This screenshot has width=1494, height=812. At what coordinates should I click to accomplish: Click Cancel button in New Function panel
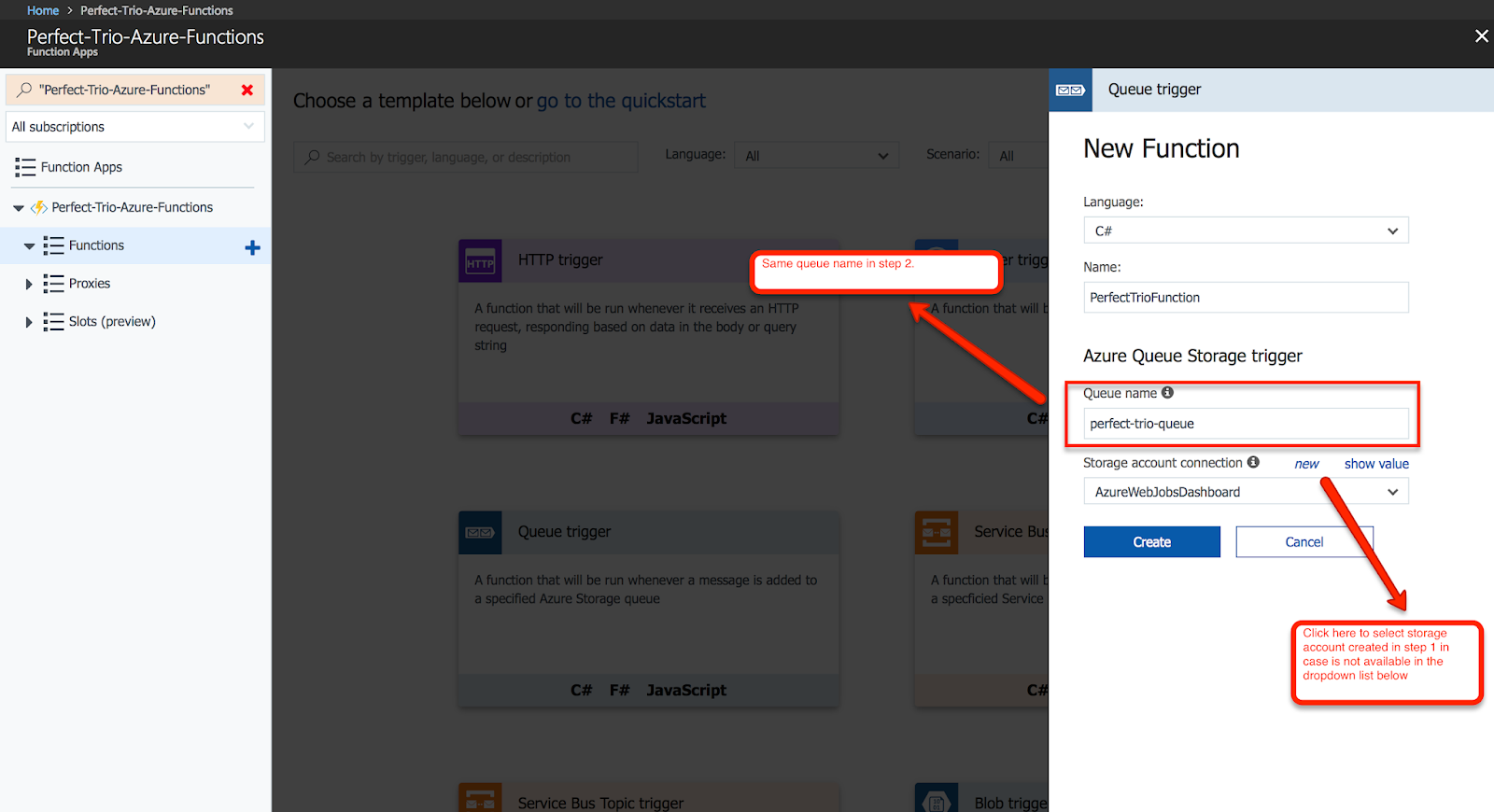(x=1304, y=542)
